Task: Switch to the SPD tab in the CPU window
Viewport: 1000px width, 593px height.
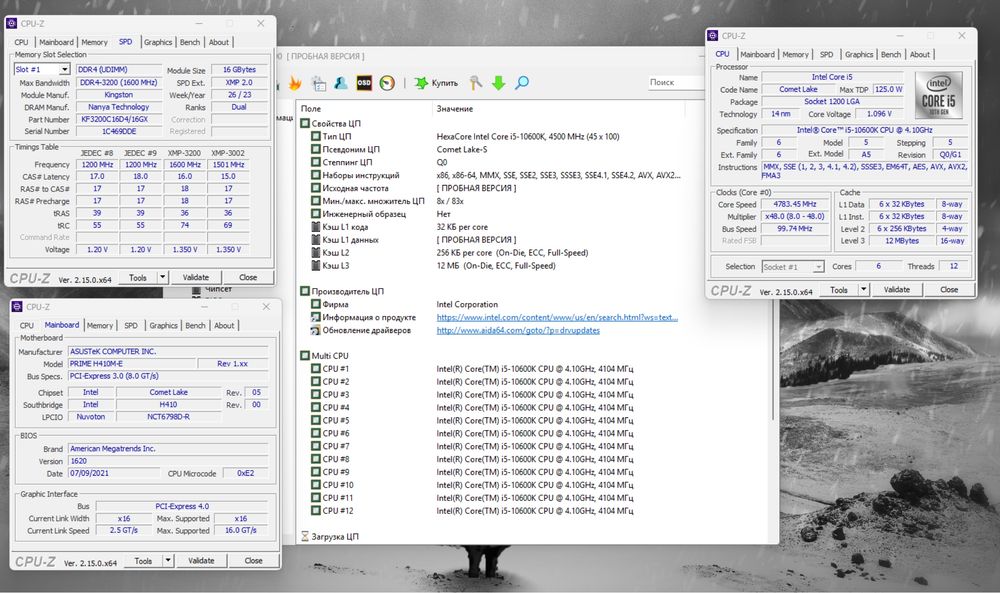Action: pyautogui.click(x=827, y=54)
